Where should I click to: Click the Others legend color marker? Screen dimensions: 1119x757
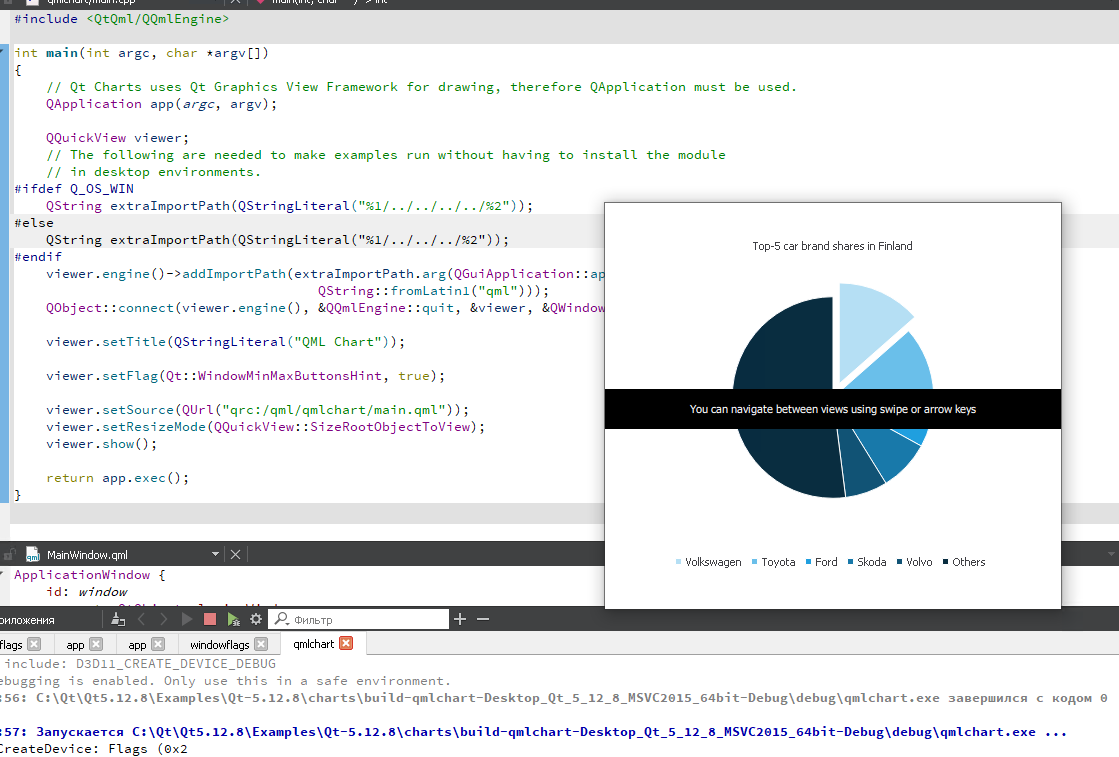click(x=946, y=562)
